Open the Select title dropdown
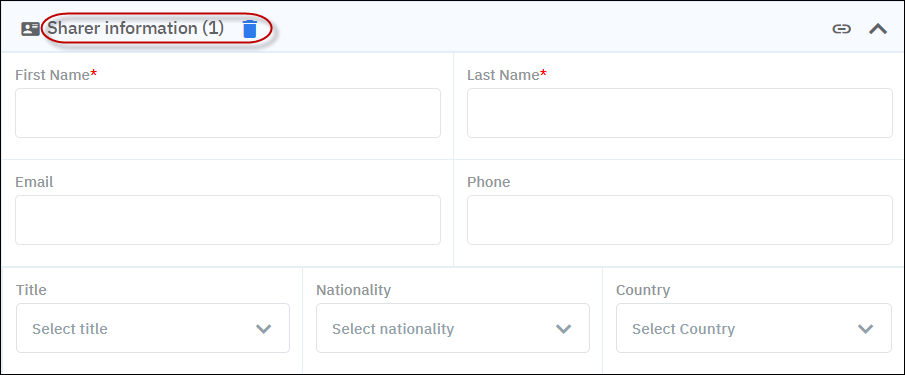Screen dimensions: 905x375 153,328
